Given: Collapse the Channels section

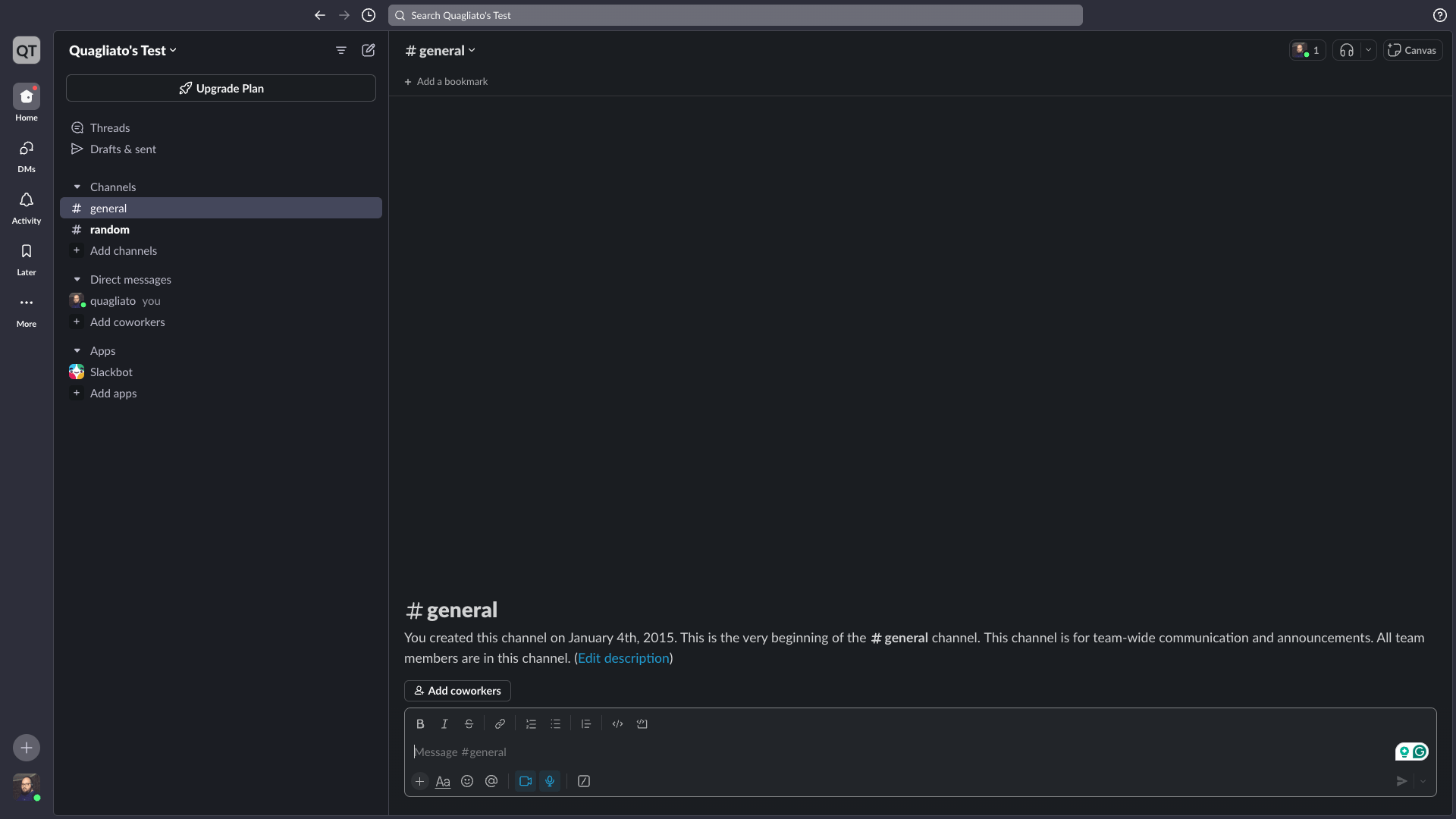Looking at the screenshot, I should pos(77,187).
